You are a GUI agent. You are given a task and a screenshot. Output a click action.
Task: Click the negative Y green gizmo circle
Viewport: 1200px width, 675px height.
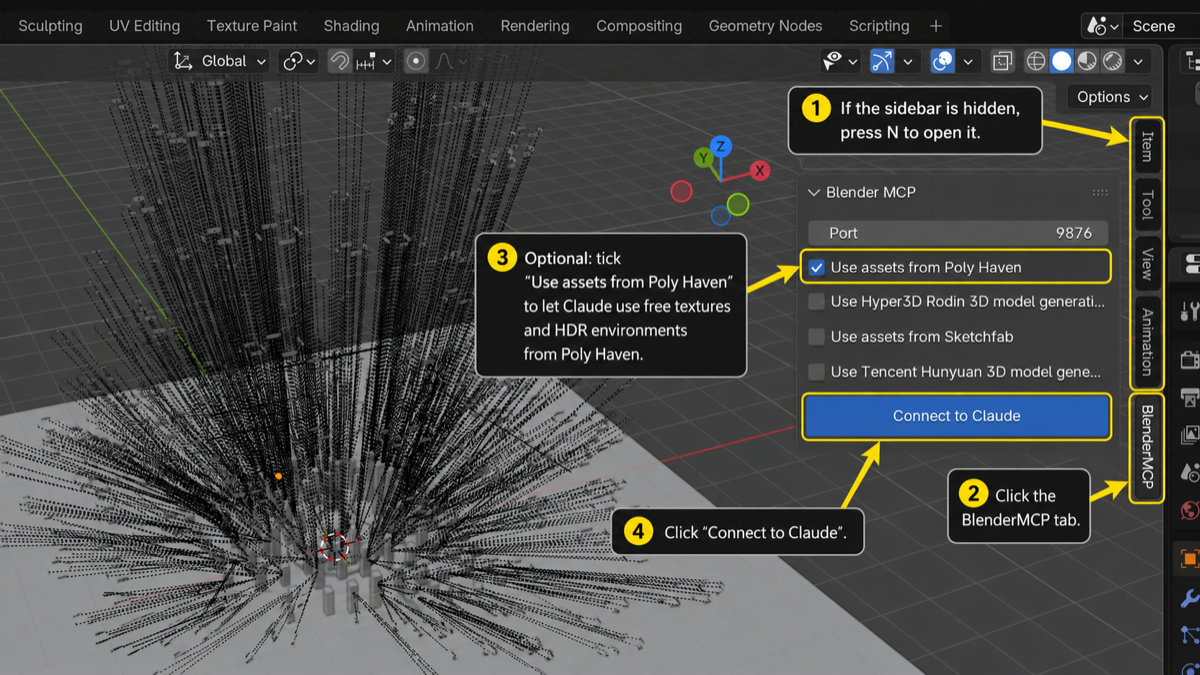[738, 205]
